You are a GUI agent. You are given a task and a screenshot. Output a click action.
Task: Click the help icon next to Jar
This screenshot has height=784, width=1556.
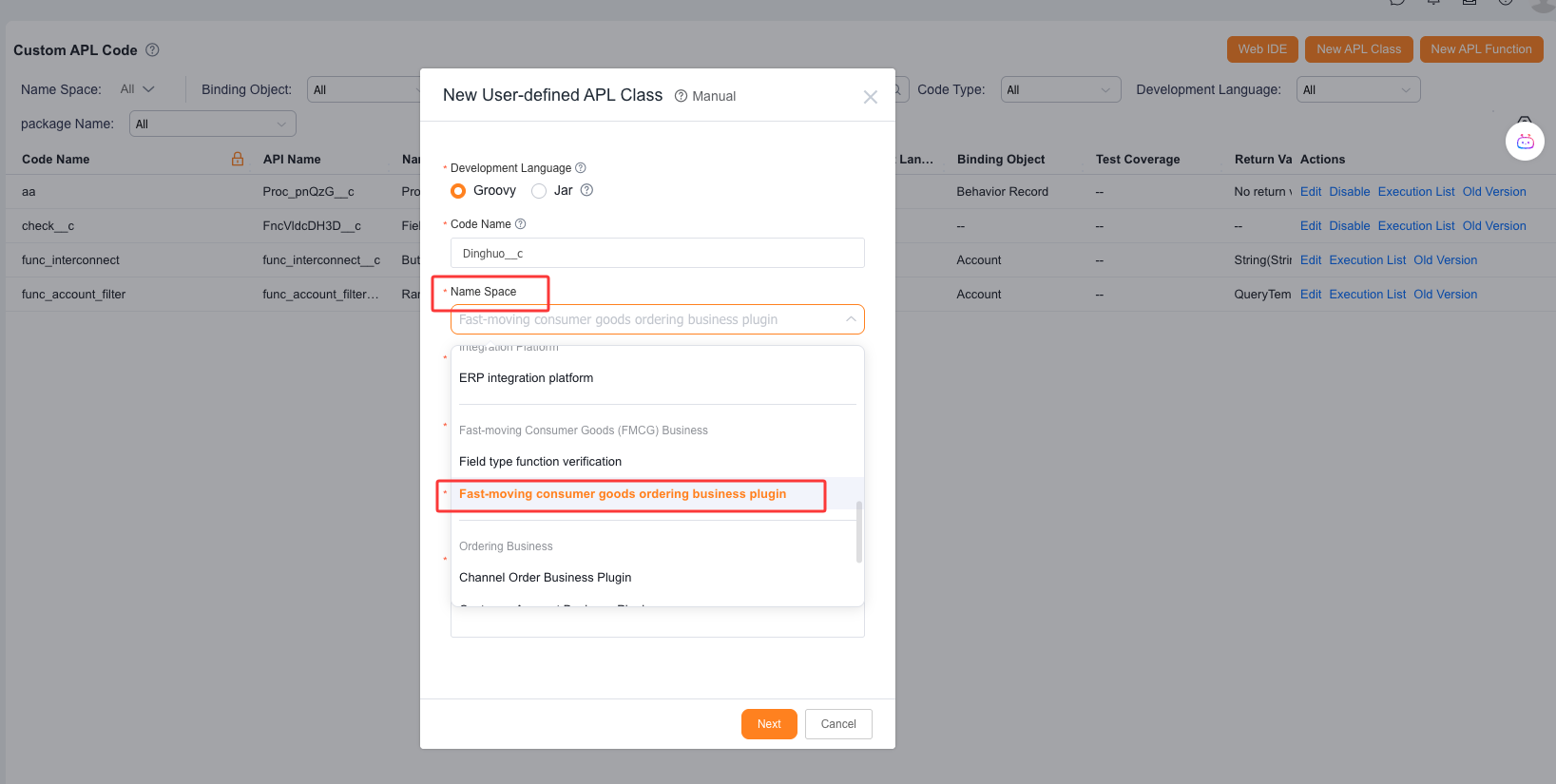[586, 190]
